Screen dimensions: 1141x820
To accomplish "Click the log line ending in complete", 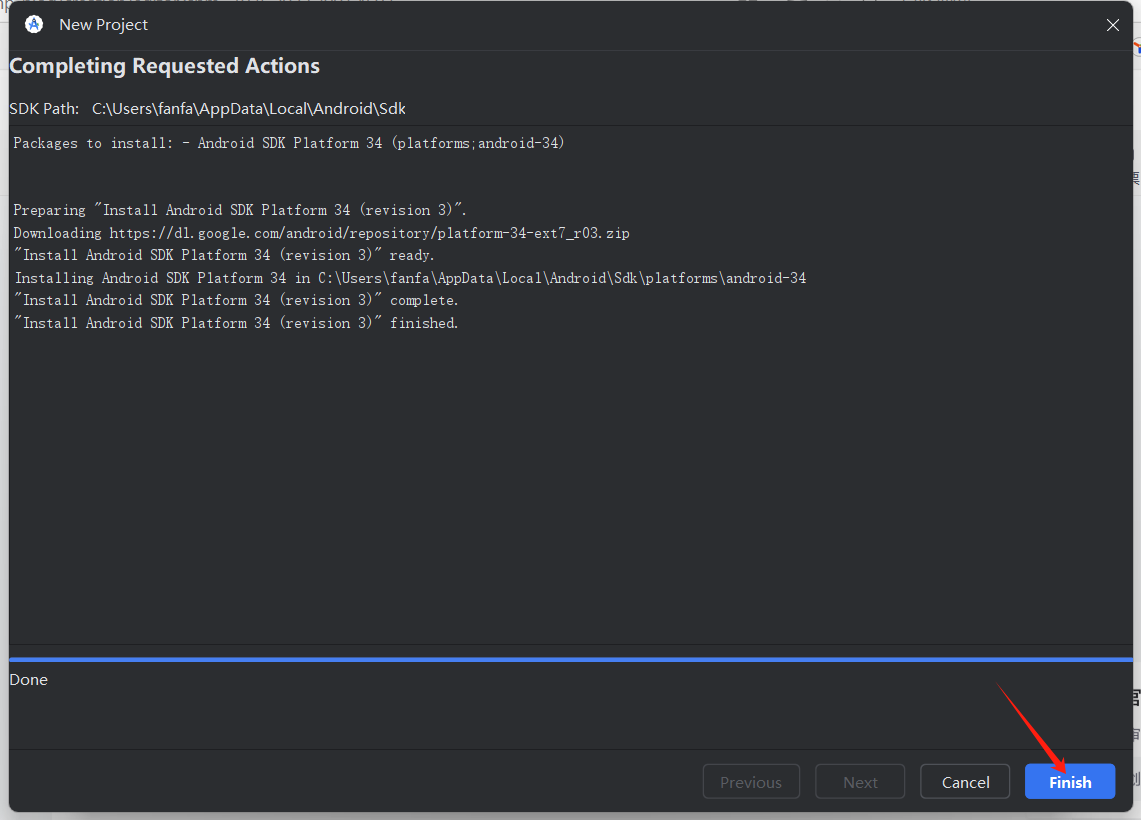I will pyautogui.click(x=236, y=300).
